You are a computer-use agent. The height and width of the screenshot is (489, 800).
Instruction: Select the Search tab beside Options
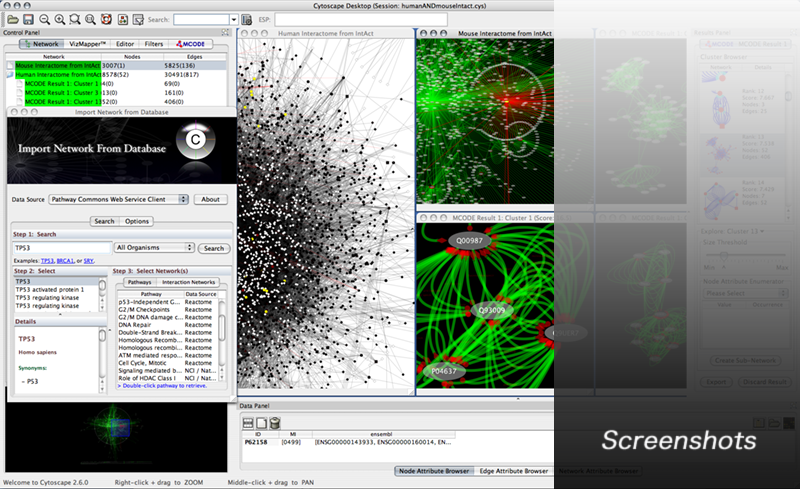coord(104,221)
